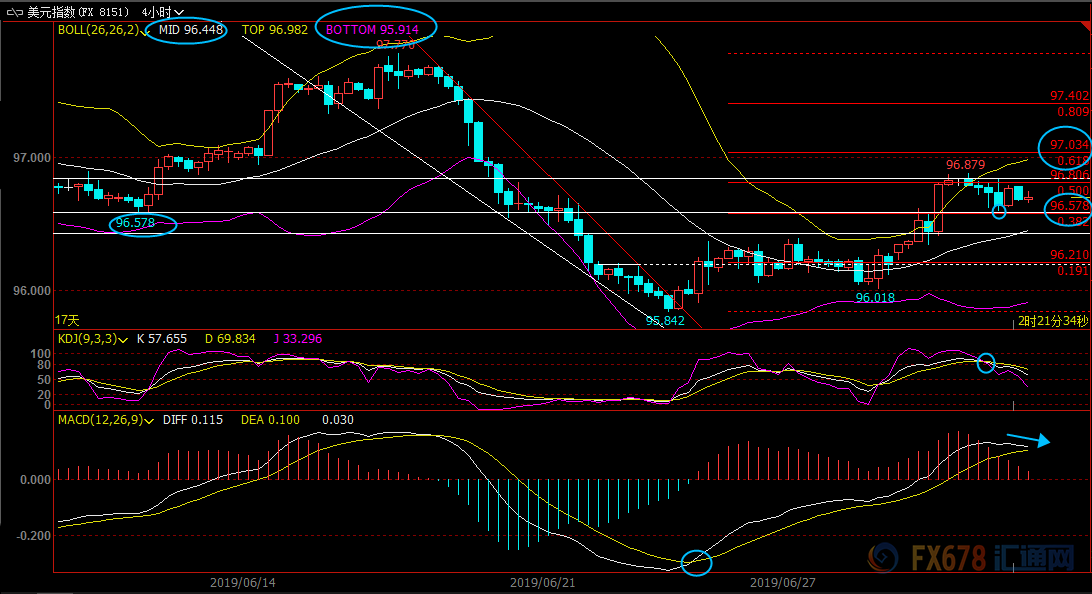The width and height of the screenshot is (1092, 594).
Task: Select the circled 96.578 price label on the left
Action: coord(136,223)
